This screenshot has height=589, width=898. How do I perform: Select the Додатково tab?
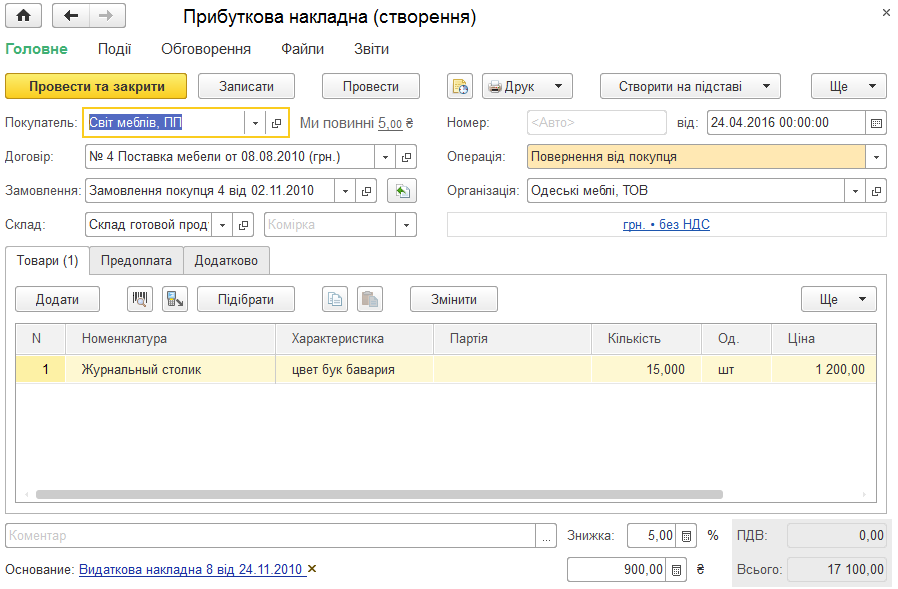coord(226,261)
